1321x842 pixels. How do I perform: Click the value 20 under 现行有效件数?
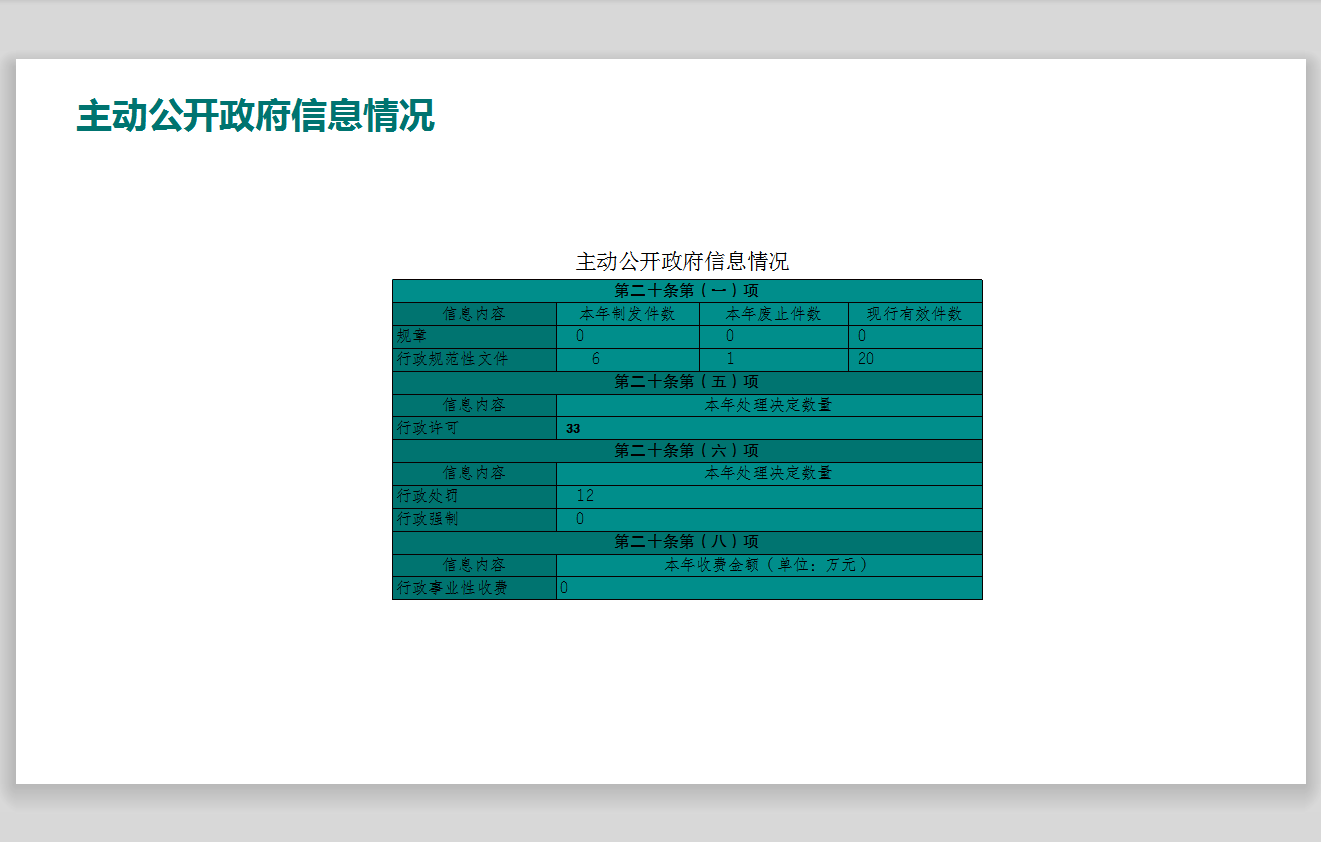coord(866,359)
